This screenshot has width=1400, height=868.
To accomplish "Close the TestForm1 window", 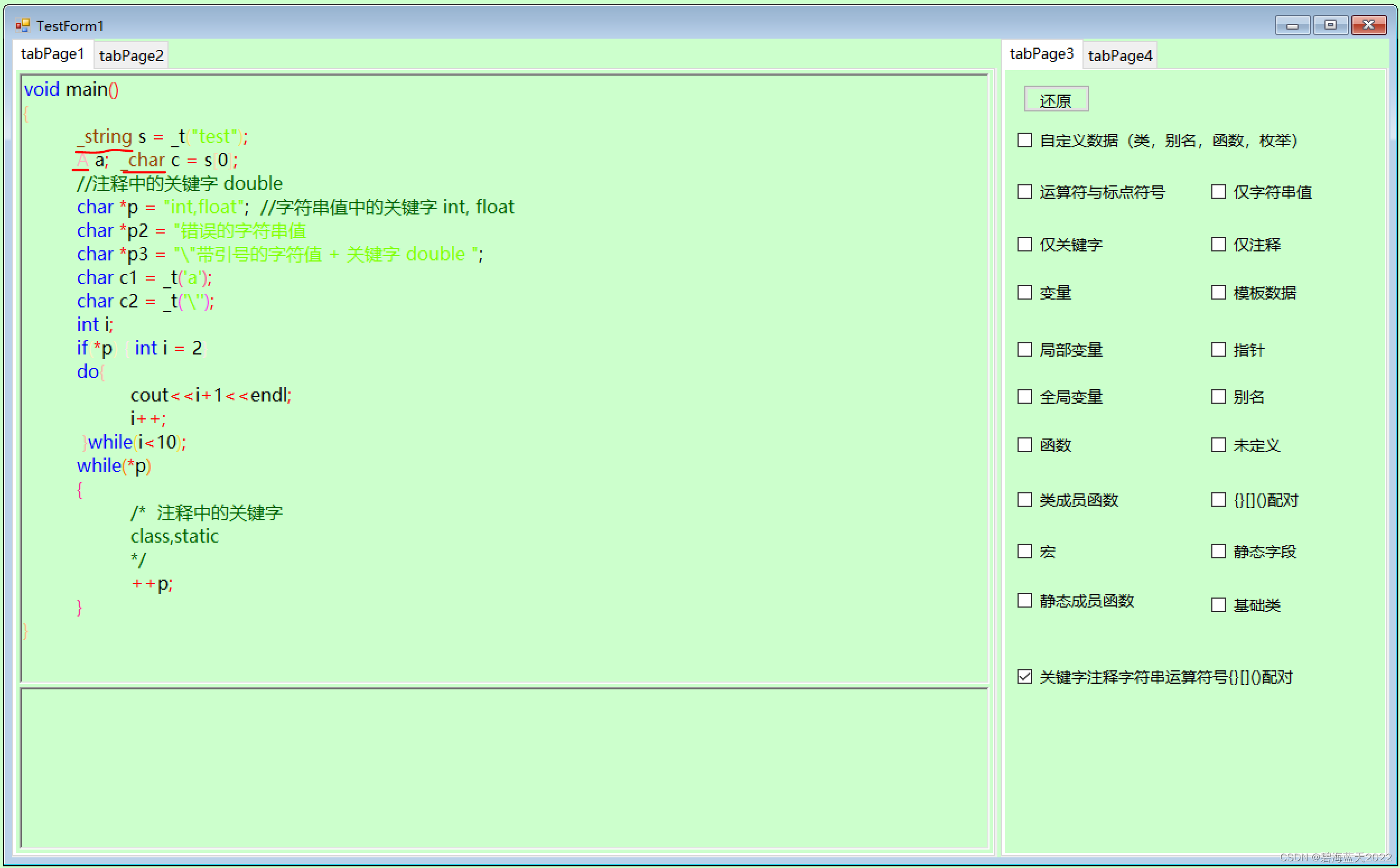I will pyautogui.click(x=1369, y=25).
